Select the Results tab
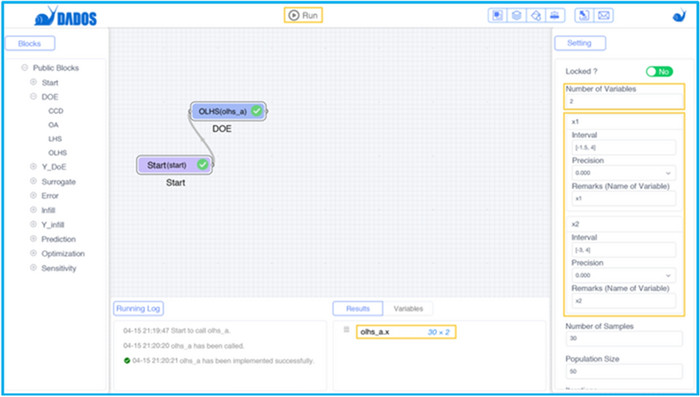Image resolution: width=700 pixels, height=397 pixels. click(x=358, y=309)
